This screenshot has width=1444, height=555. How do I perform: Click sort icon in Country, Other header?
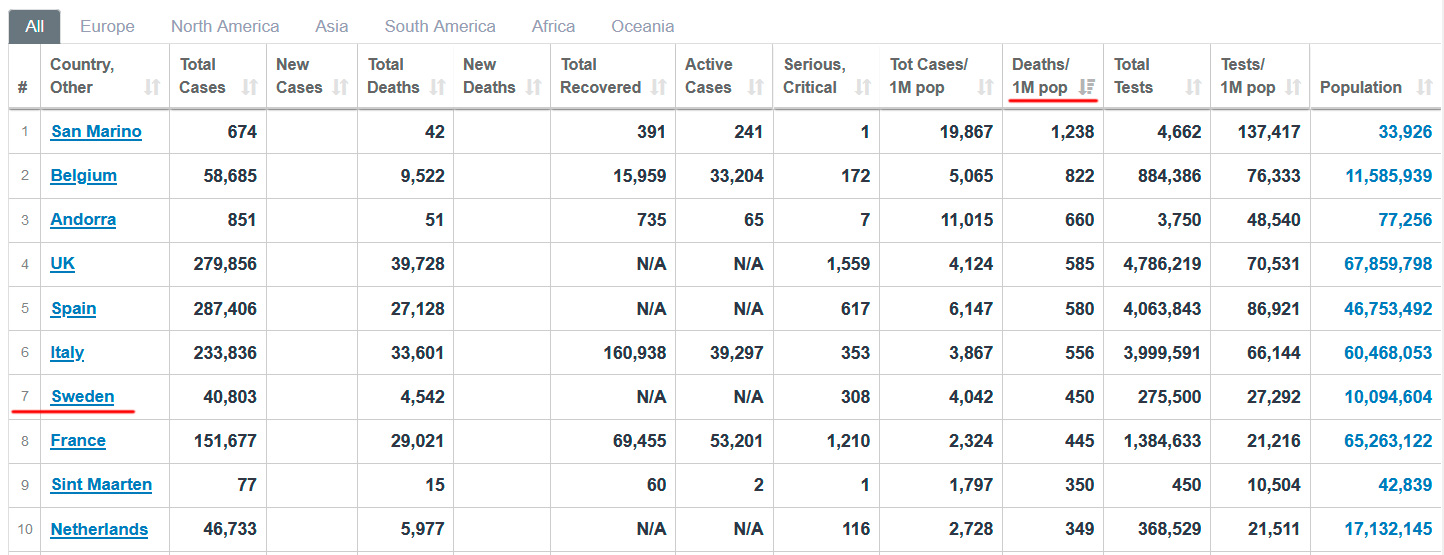point(152,88)
